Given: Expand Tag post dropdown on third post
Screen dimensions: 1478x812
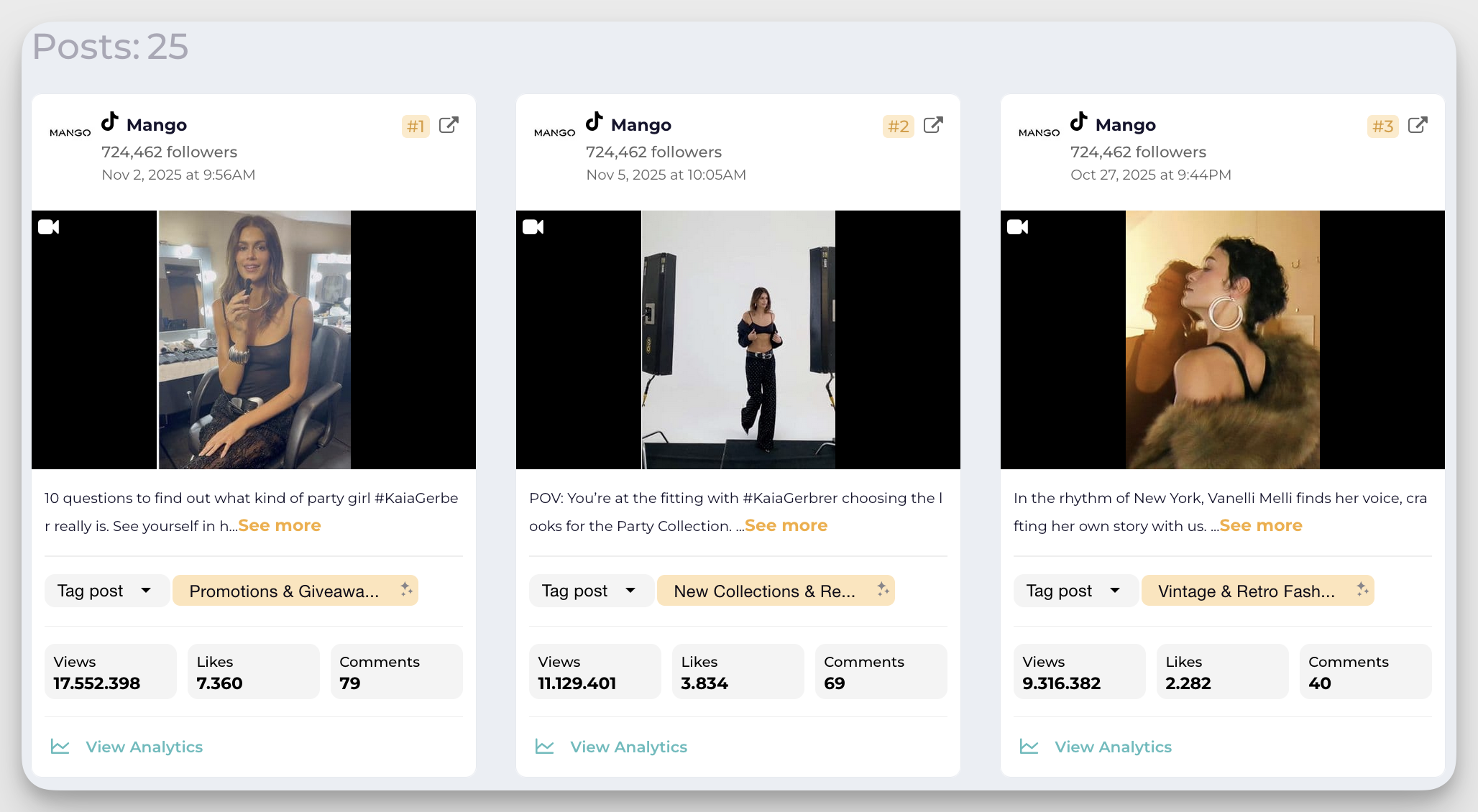Looking at the screenshot, I should (1075, 591).
